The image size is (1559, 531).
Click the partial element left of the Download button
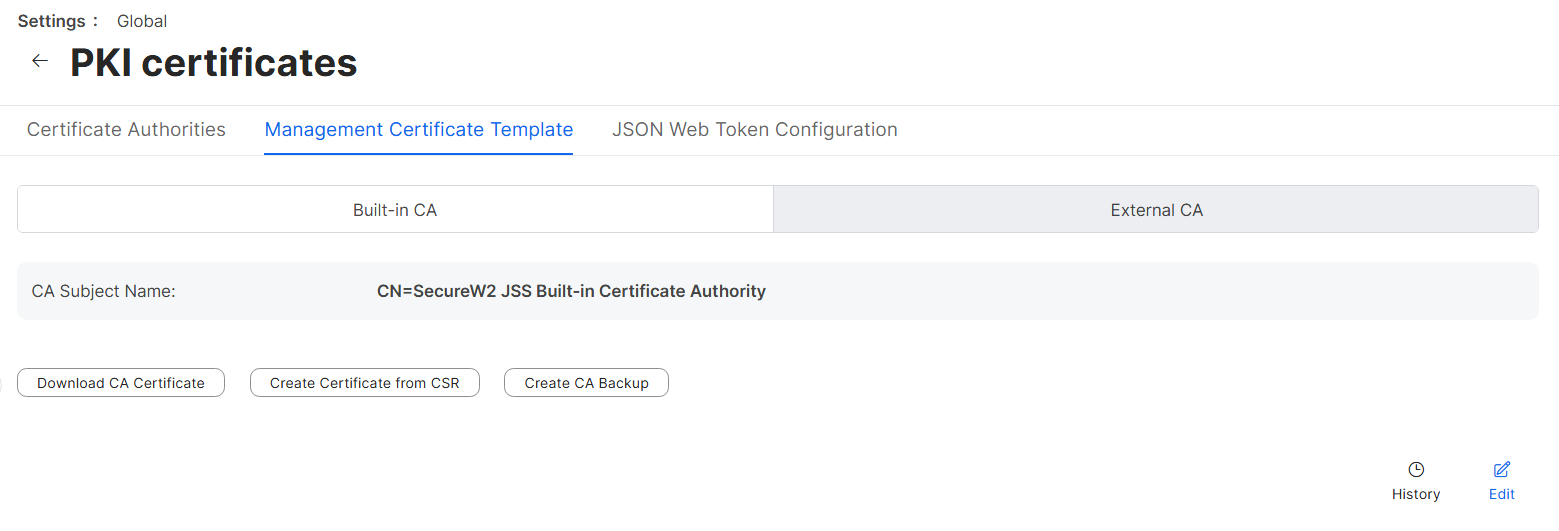point(2,383)
